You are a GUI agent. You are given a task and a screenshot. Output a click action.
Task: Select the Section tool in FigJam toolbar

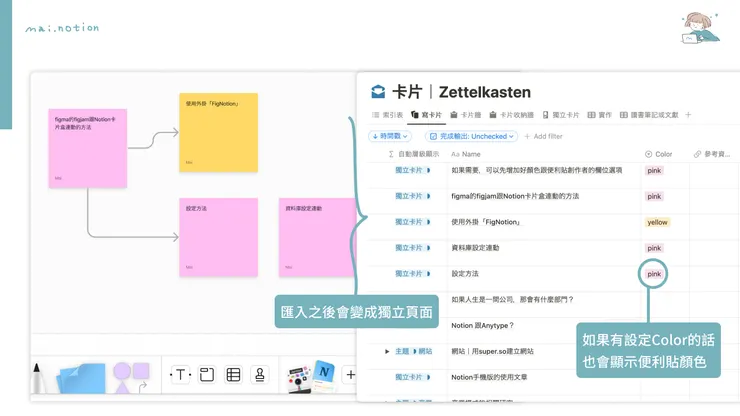click(x=207, y=375)
